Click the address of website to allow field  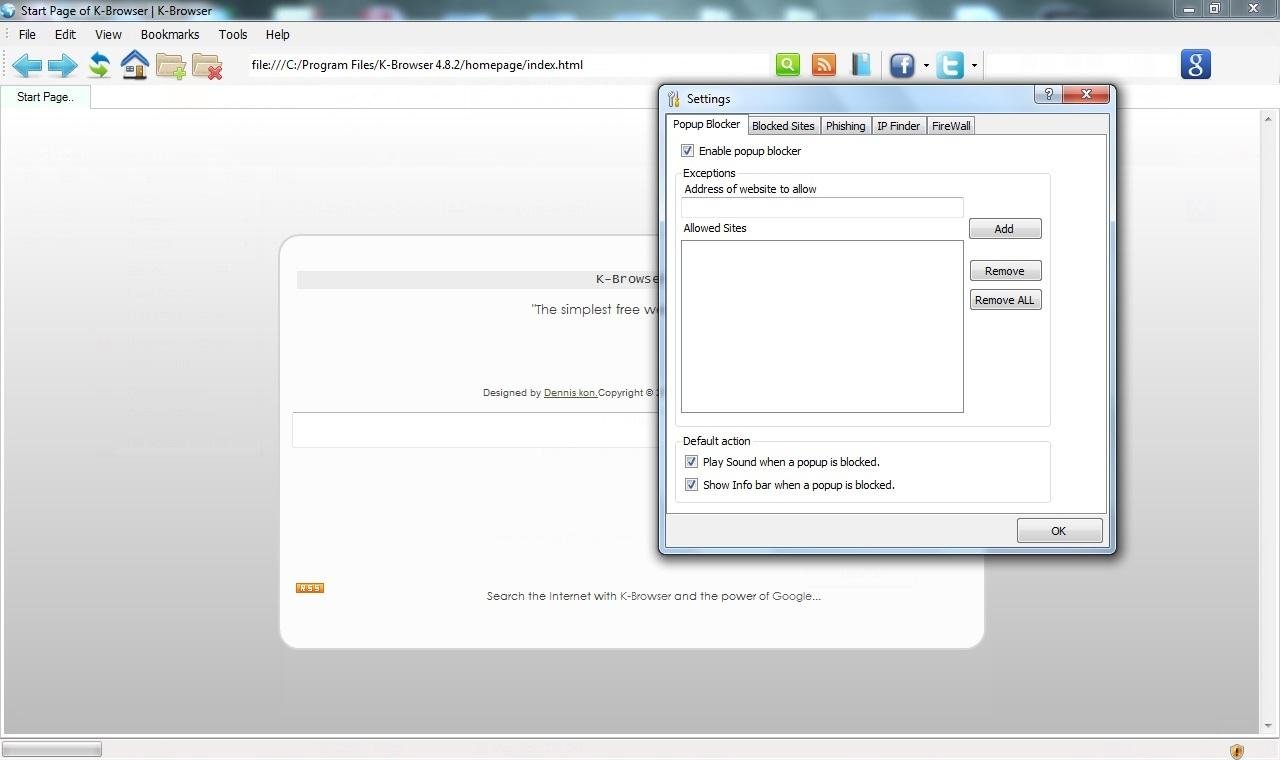[820, 207]
